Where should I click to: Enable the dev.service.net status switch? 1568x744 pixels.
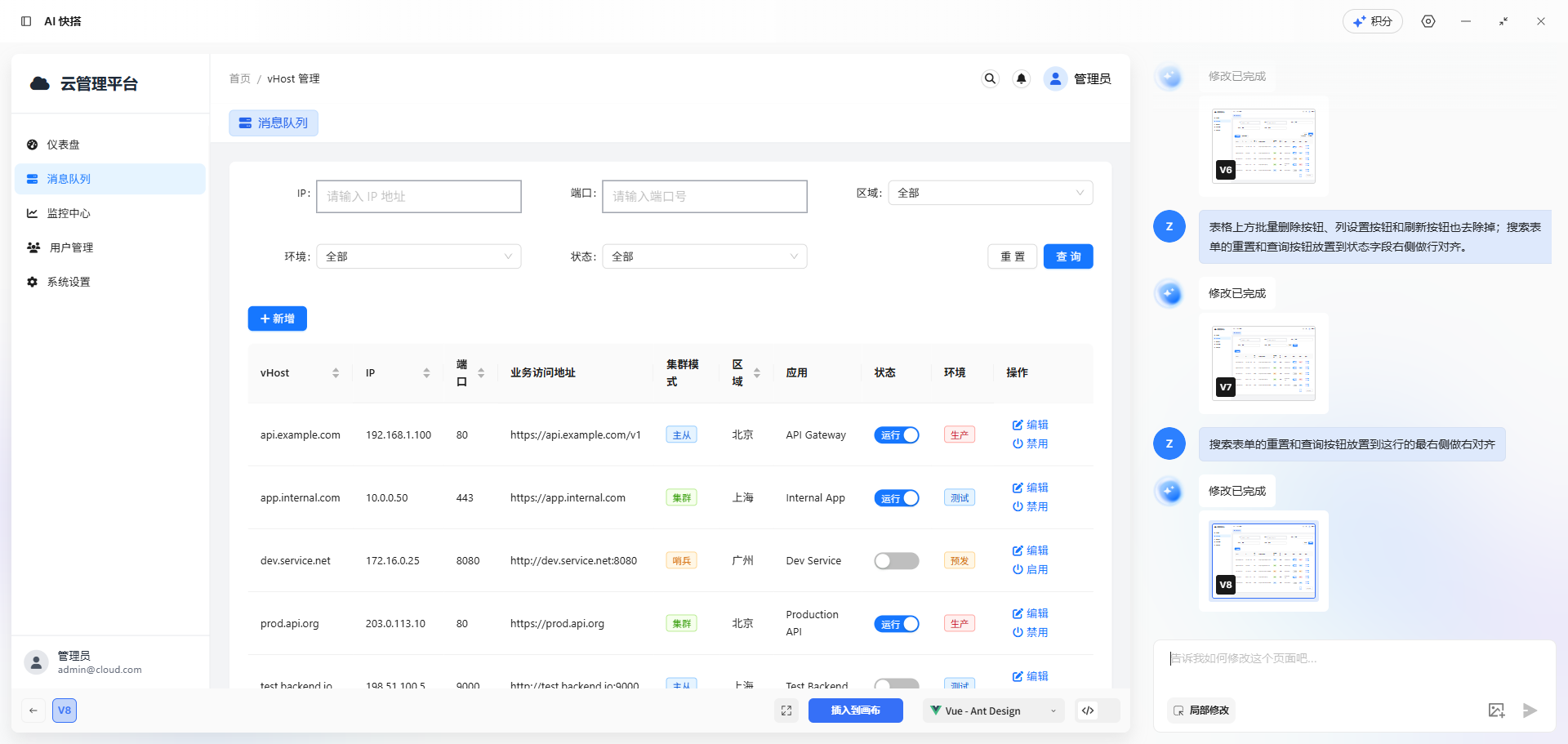pos(896,561)
